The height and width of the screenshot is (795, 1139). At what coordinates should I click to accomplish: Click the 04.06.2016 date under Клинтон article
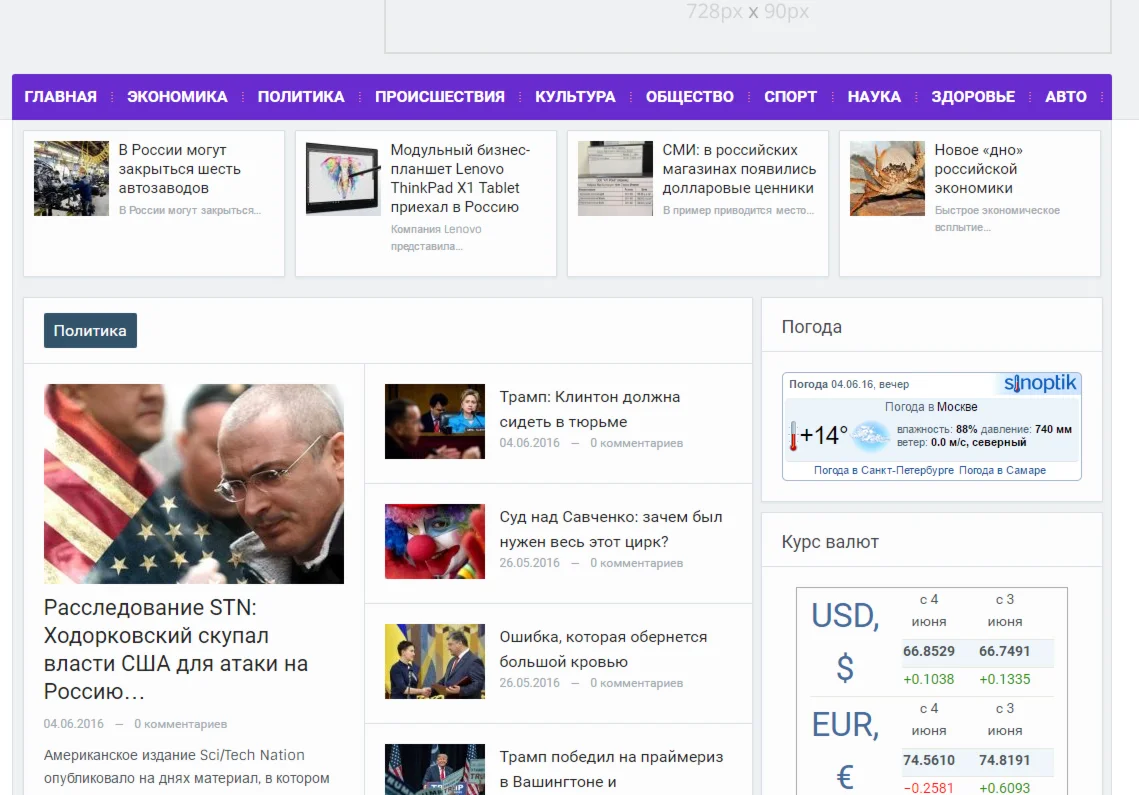point(530,443)
